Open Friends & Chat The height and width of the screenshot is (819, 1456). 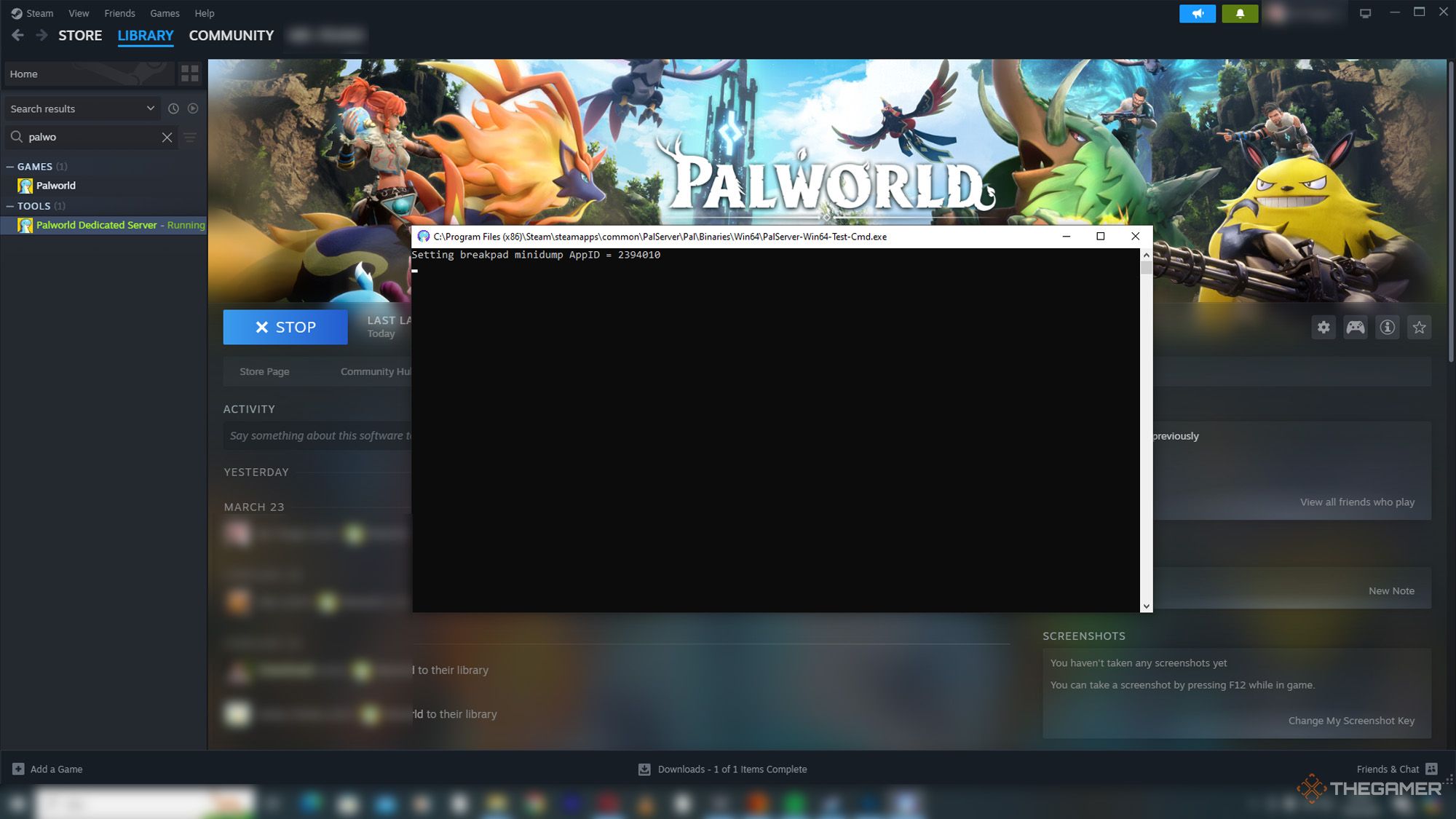pos(1397,769)
